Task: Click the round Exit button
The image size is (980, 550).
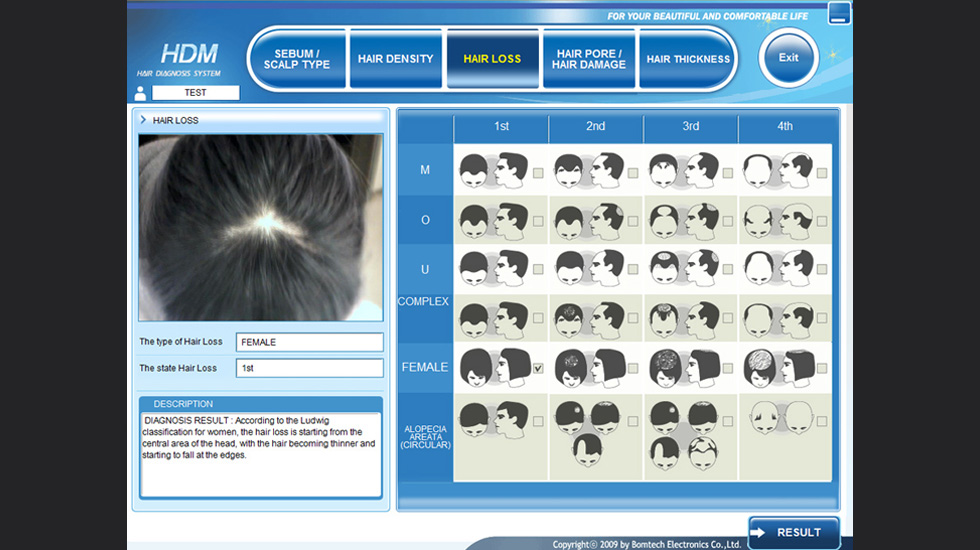Action: 789,58
